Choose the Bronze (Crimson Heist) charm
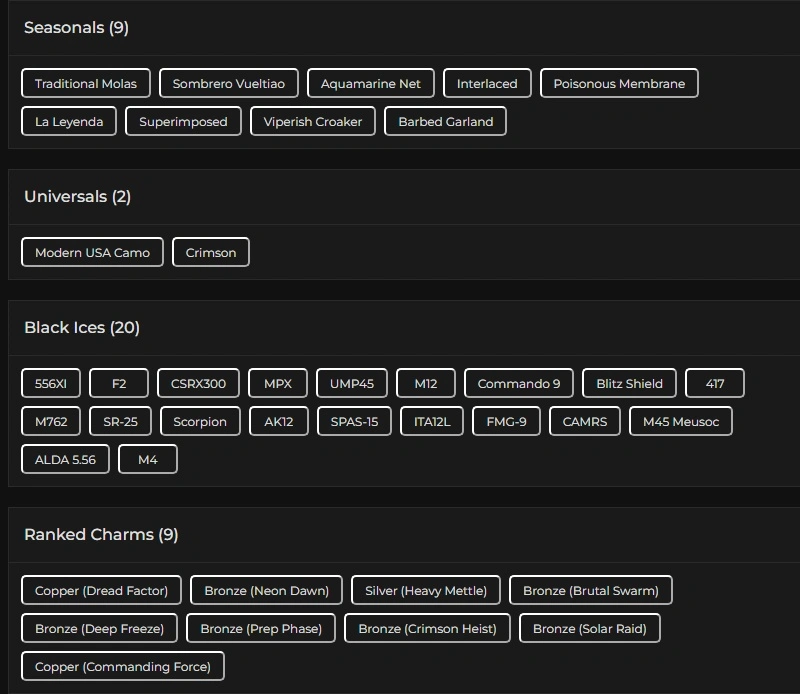This screenshot has width=800, height=694. click(x=428, y=629)
